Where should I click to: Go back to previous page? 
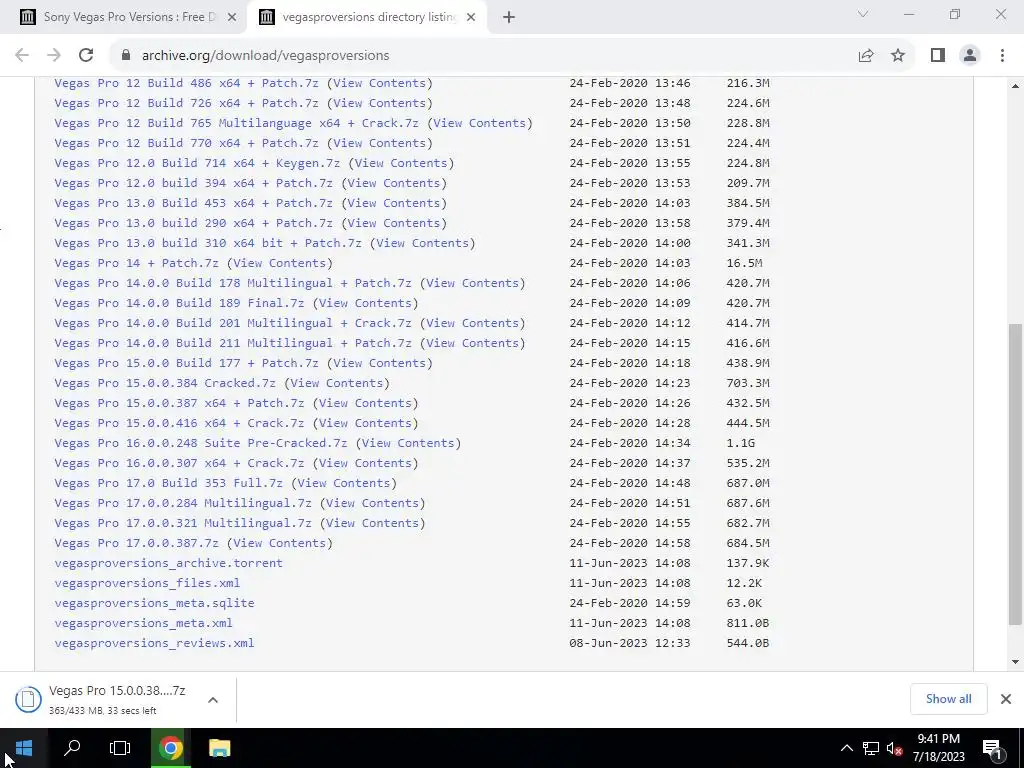[x=22, y=56]
